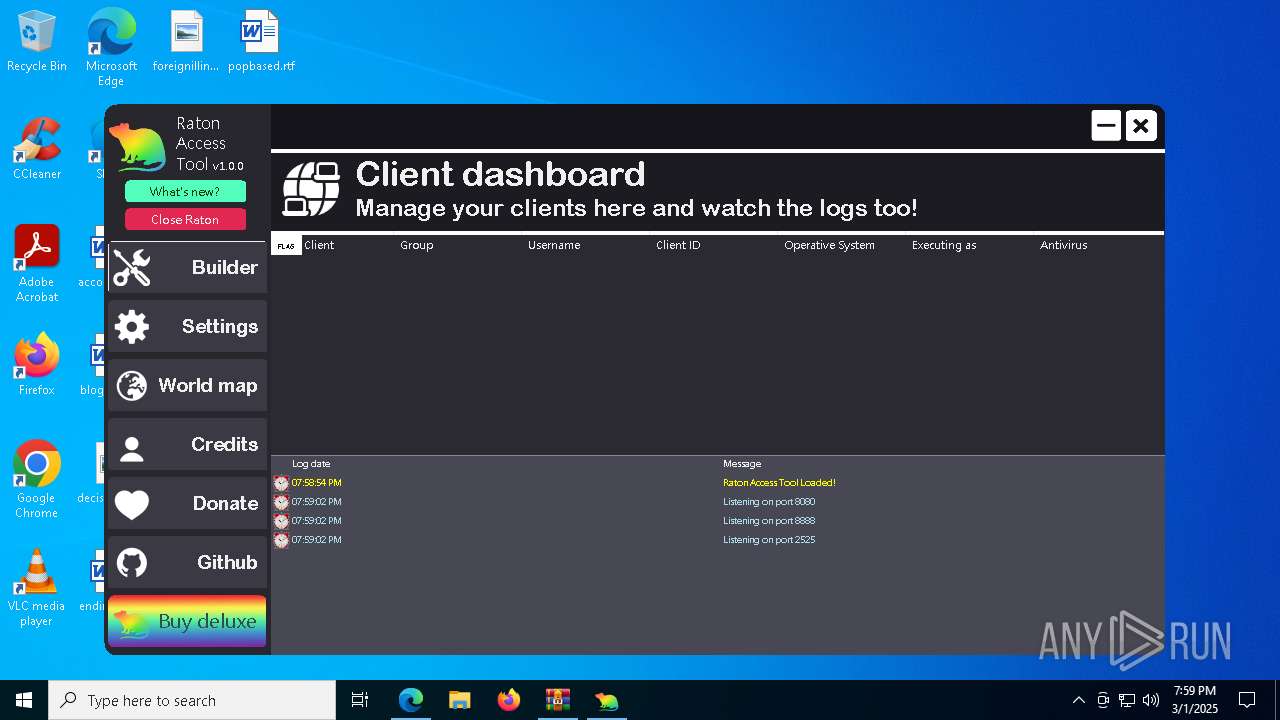Screen dimensions: 1280x720
Task: Click the Username column header
Action: pyautogui.click(x=554, y=245)
